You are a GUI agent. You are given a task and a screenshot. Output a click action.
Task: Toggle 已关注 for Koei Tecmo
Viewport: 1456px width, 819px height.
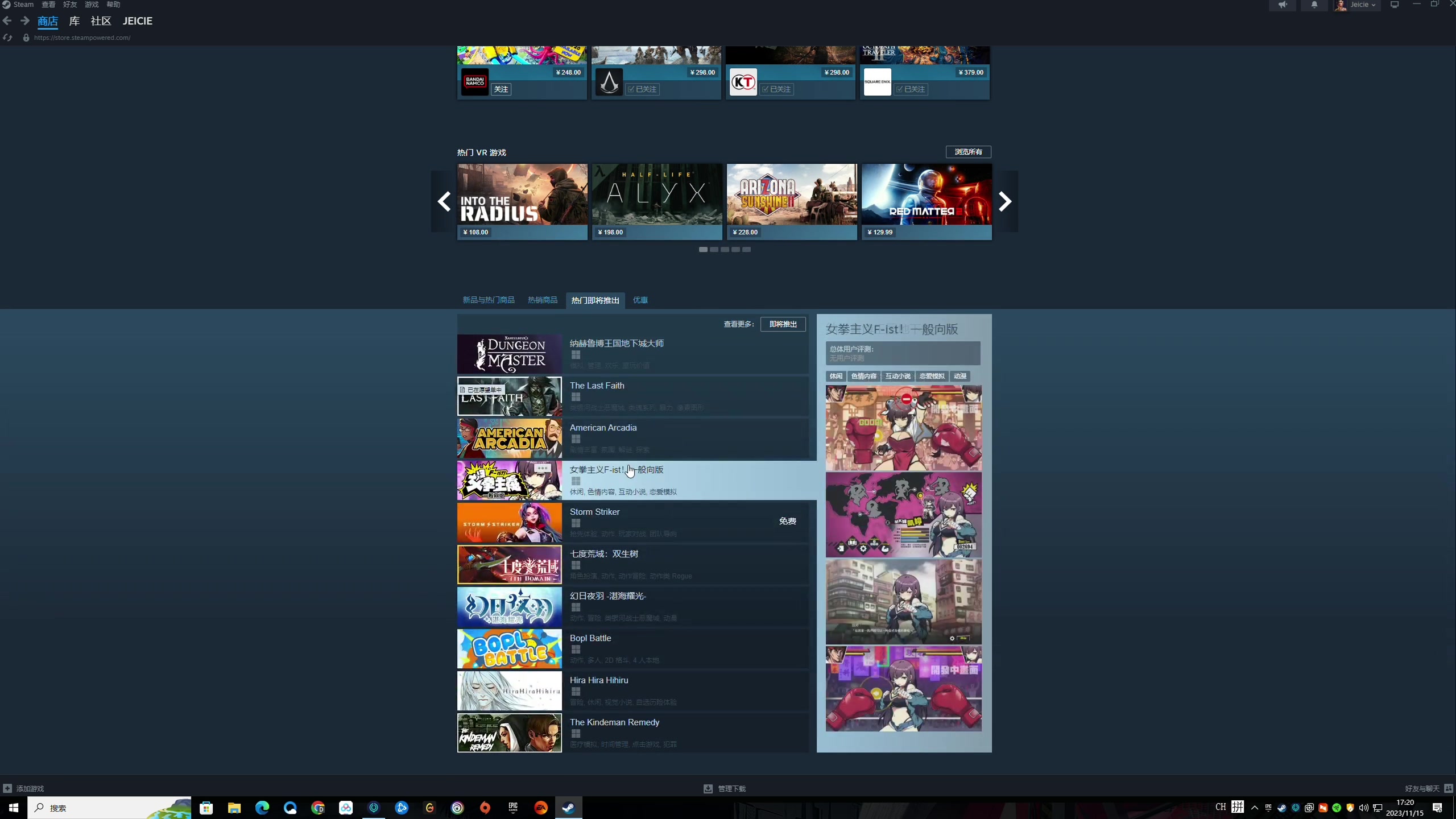777,89
